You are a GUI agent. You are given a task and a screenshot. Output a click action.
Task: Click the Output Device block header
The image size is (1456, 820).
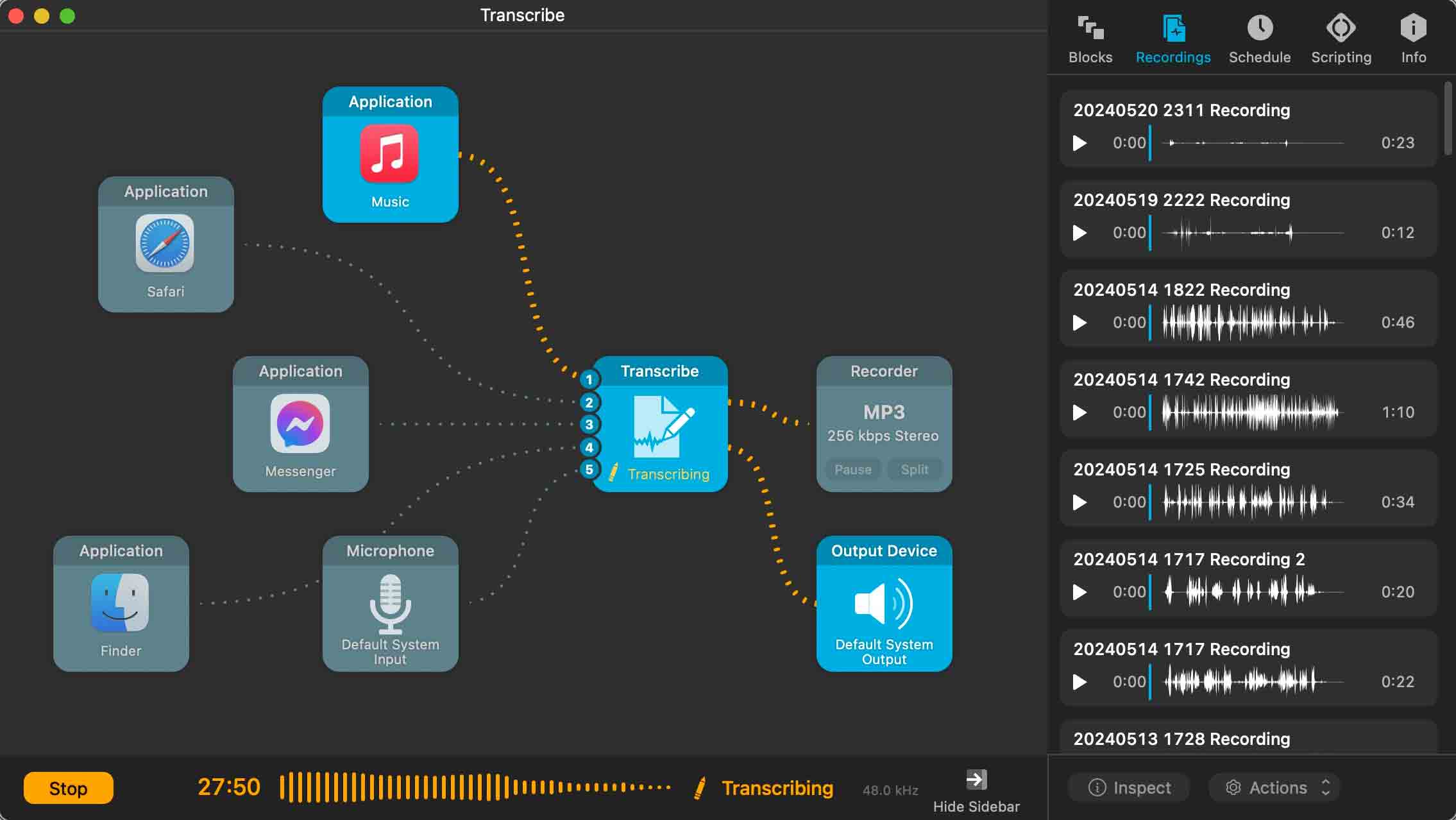(x=884, y=551)
